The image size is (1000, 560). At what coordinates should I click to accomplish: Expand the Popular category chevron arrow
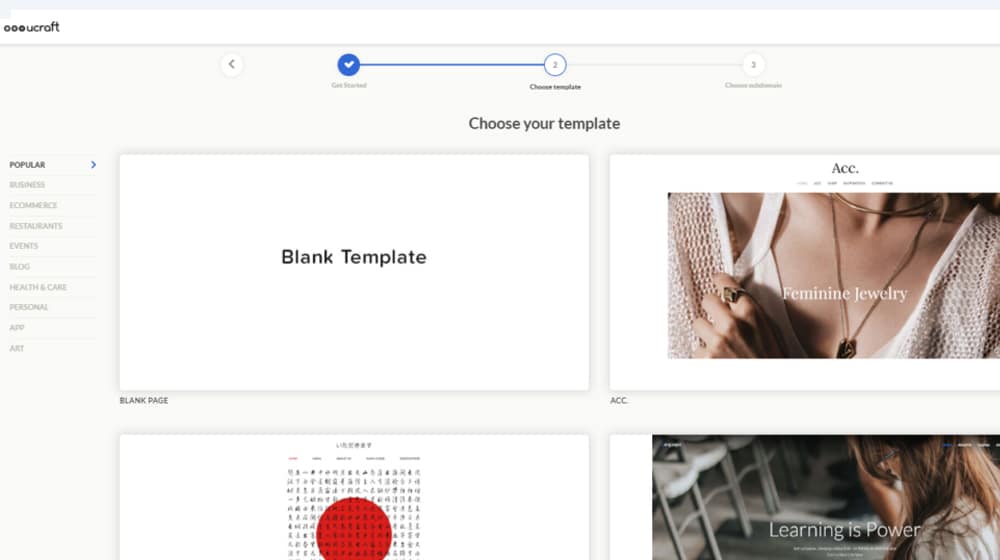tap(93, 165)
